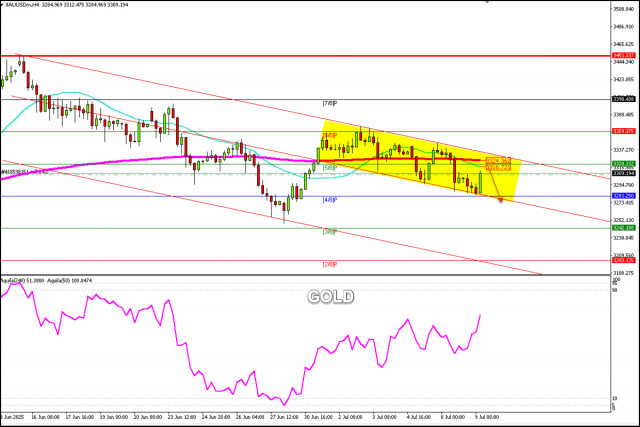Image resolution: width=640 pixels, height=427 pixels.
Task: Click the 3380.485 price axis label
Action: [624, 115]
